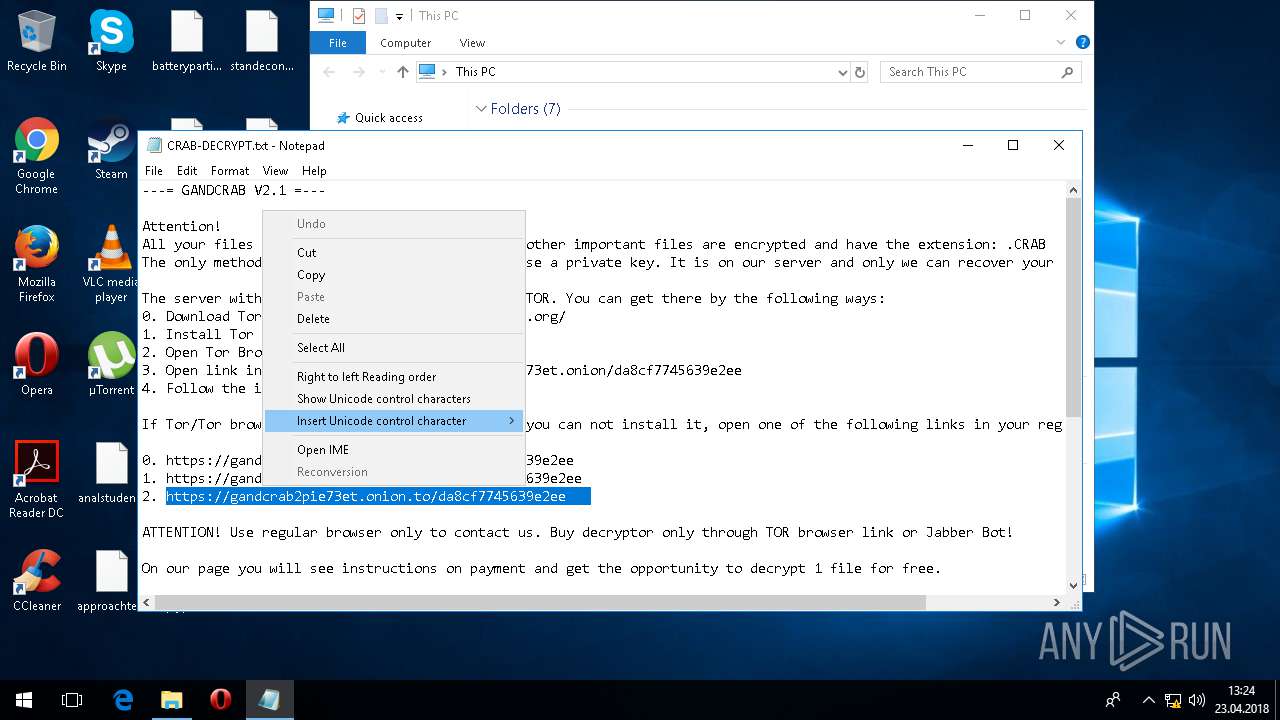
Task: Select the analstuden file on desktop
Action: pos(108,473)
